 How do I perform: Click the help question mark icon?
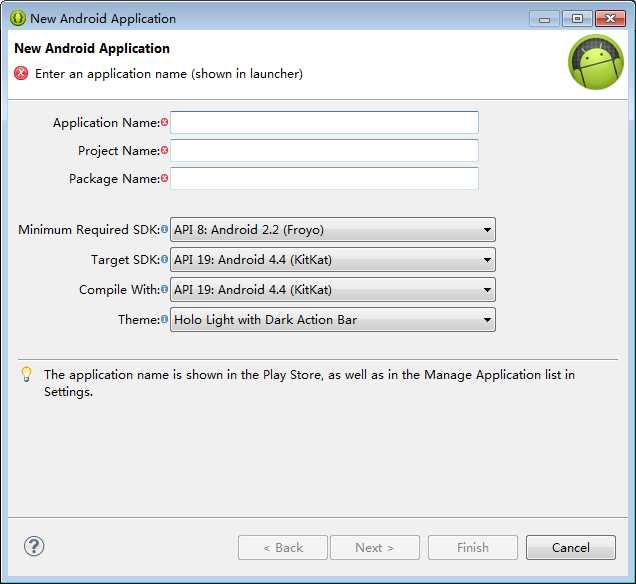click(x=34, y=546)
